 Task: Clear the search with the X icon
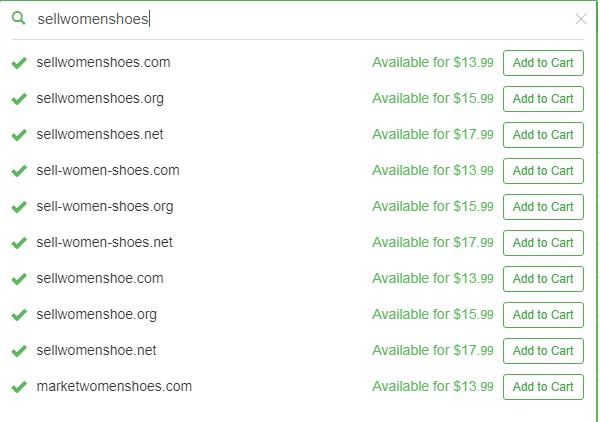click(x=581, y=18)
